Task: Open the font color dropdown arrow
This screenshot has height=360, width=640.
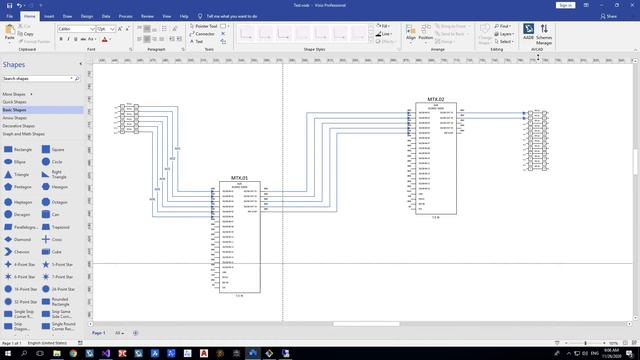Action: click(x=110, y=40)
